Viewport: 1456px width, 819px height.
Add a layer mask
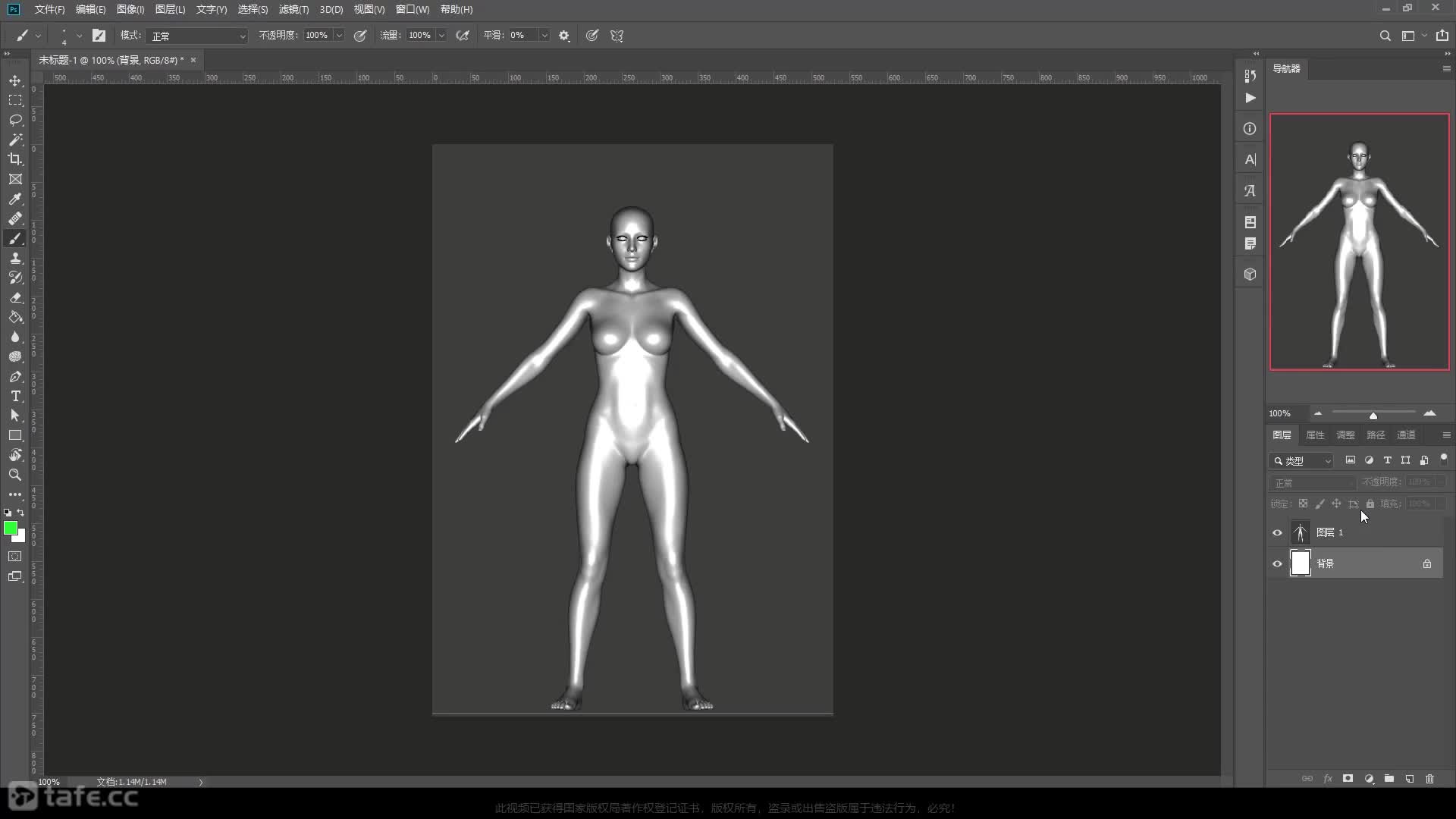(x=1348, y=779)
